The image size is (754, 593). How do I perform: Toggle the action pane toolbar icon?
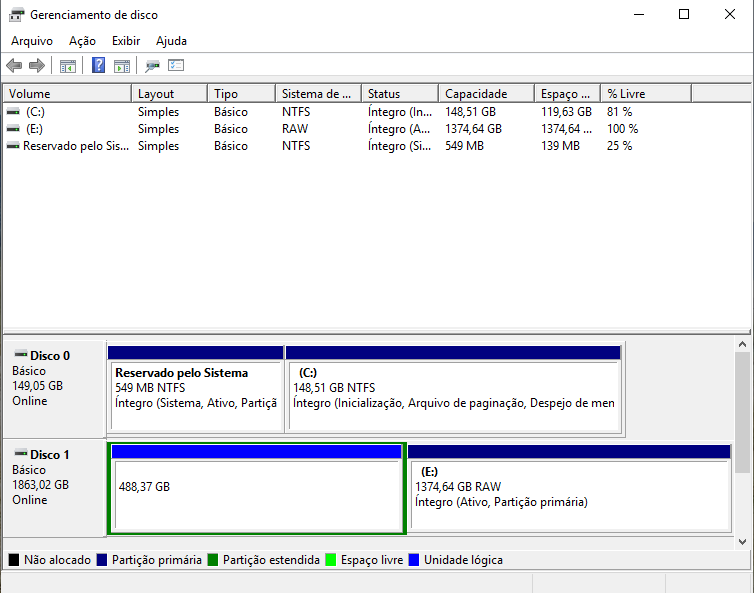tap(122, 66)
